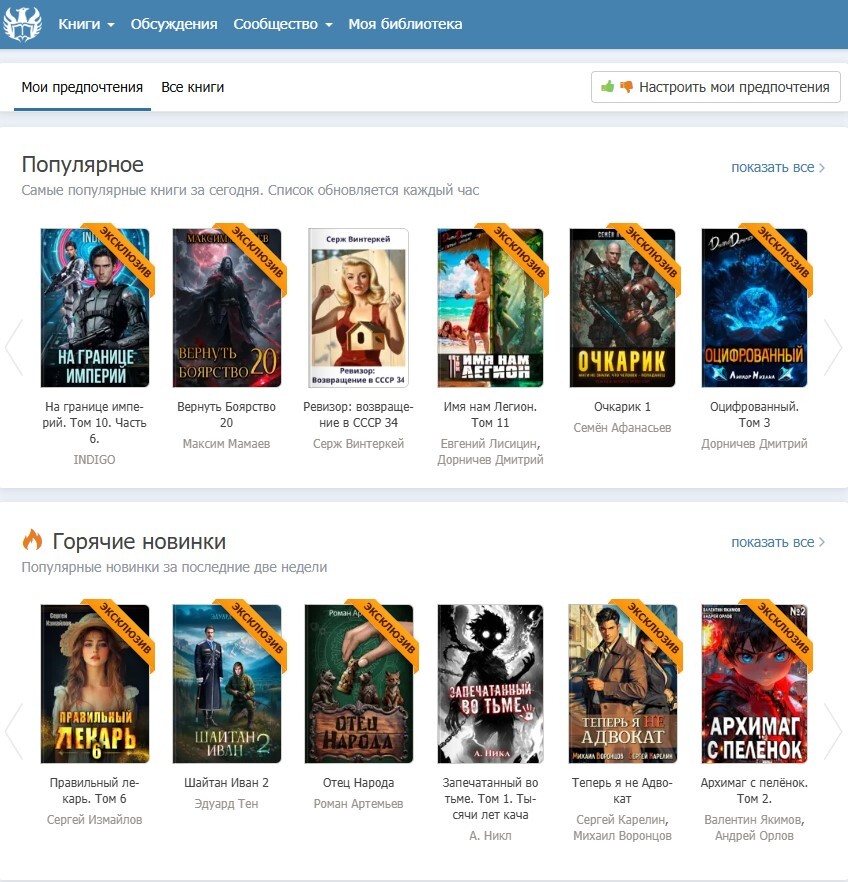The image size is (848, 882).
Task: Open Теперь я не Адвокат cover
Action: point(623,683)
